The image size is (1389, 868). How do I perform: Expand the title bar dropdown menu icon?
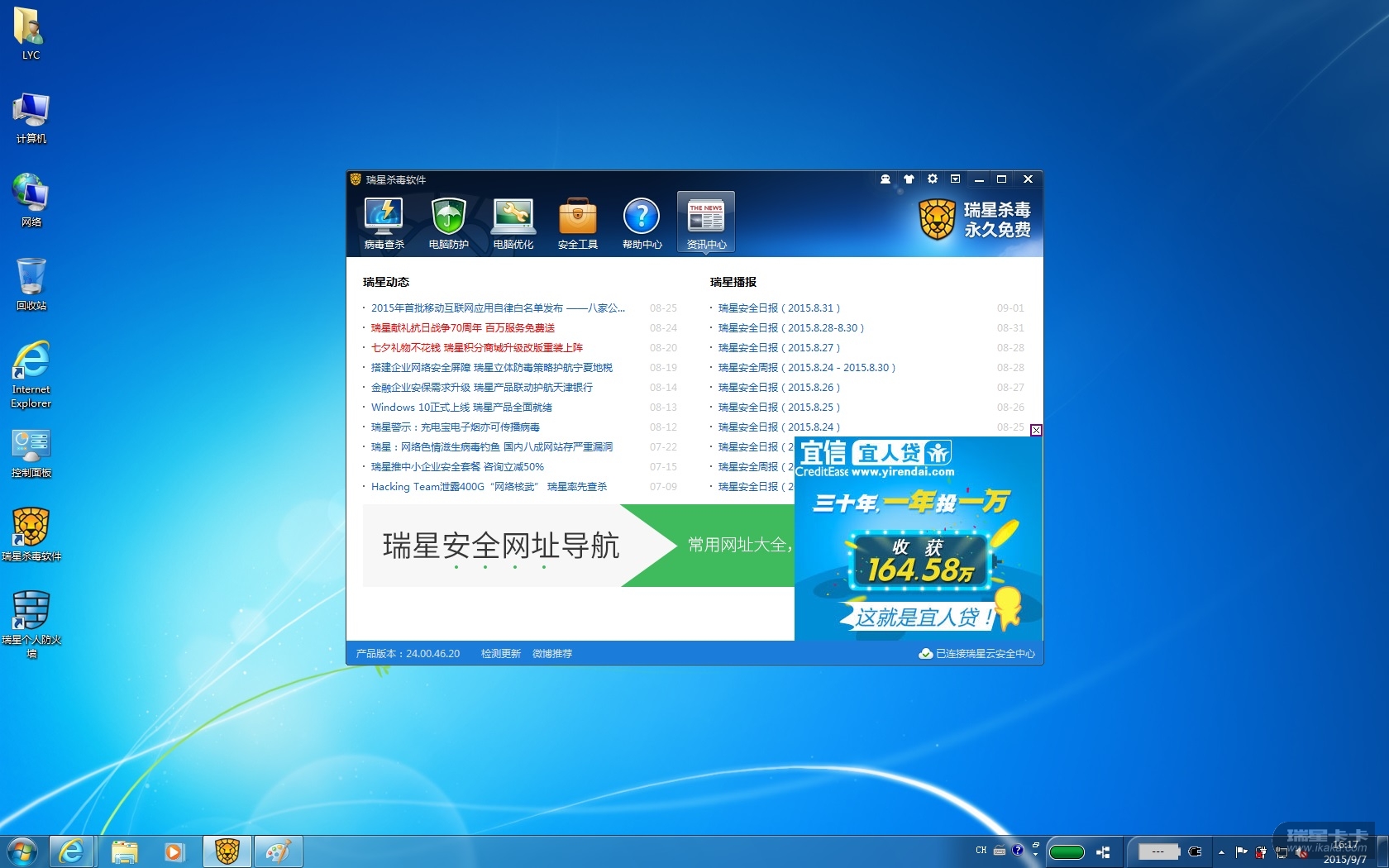click(x=955, y=179)
